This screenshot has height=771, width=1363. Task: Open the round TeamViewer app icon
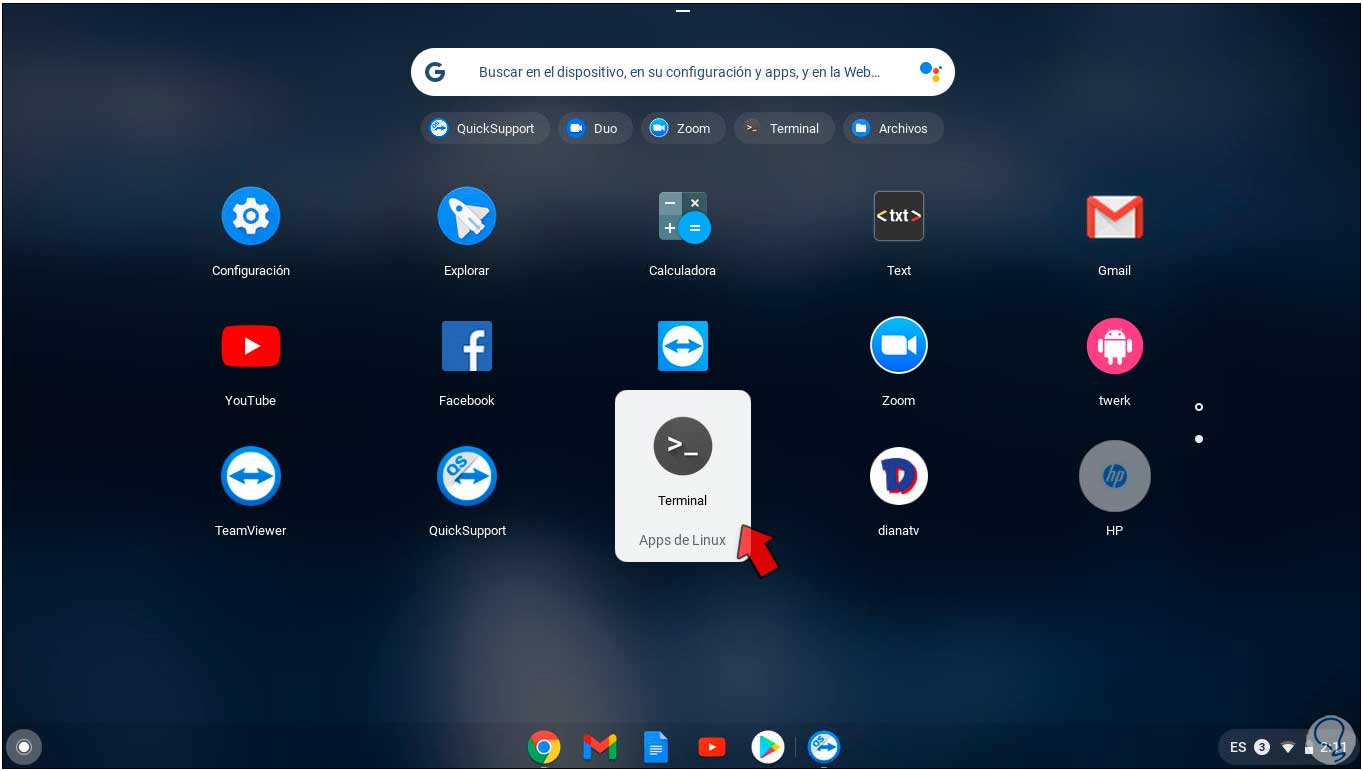tap(250, 476)
